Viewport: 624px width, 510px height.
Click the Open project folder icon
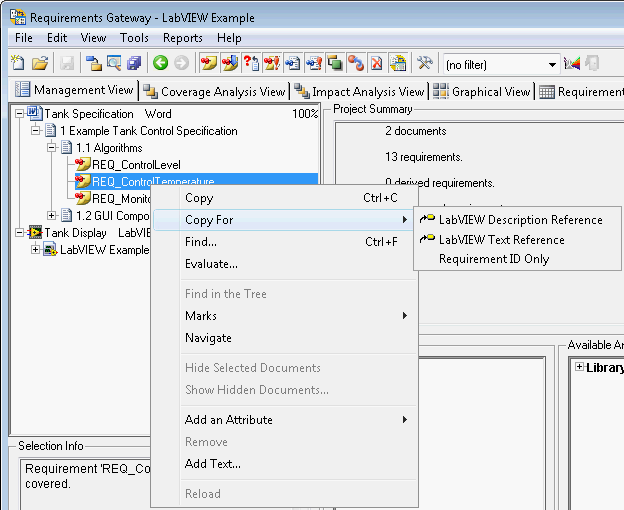40,63
